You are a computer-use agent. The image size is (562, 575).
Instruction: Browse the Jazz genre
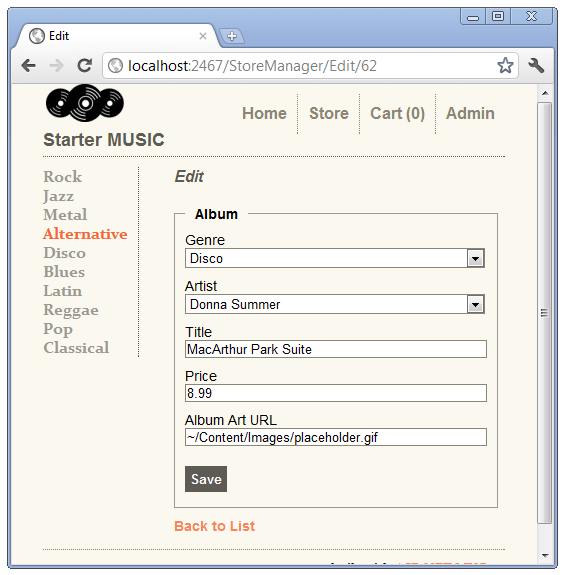pos(58,196)
